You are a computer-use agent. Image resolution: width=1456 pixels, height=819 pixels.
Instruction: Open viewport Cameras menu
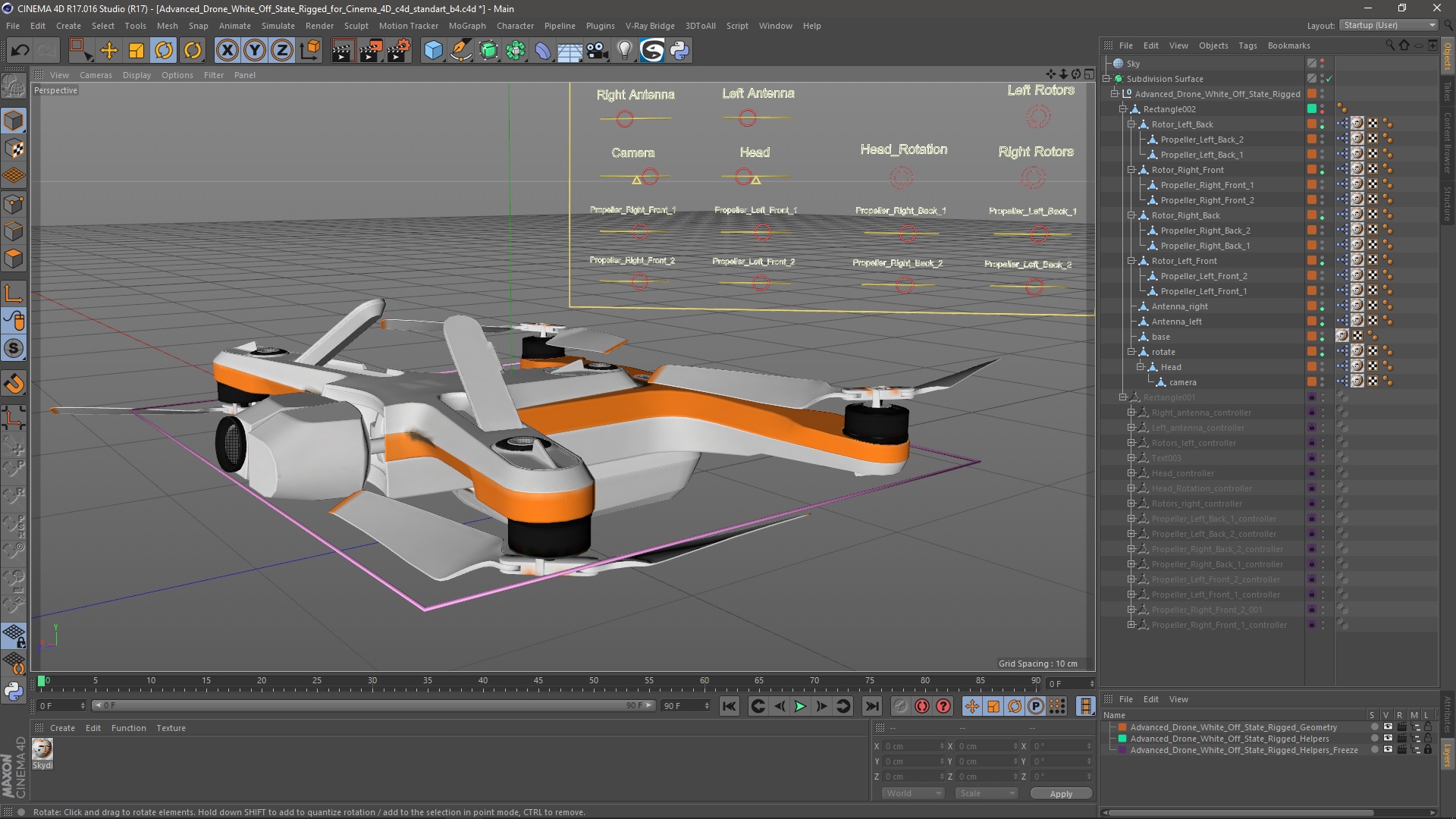click(x=96, y=75)
